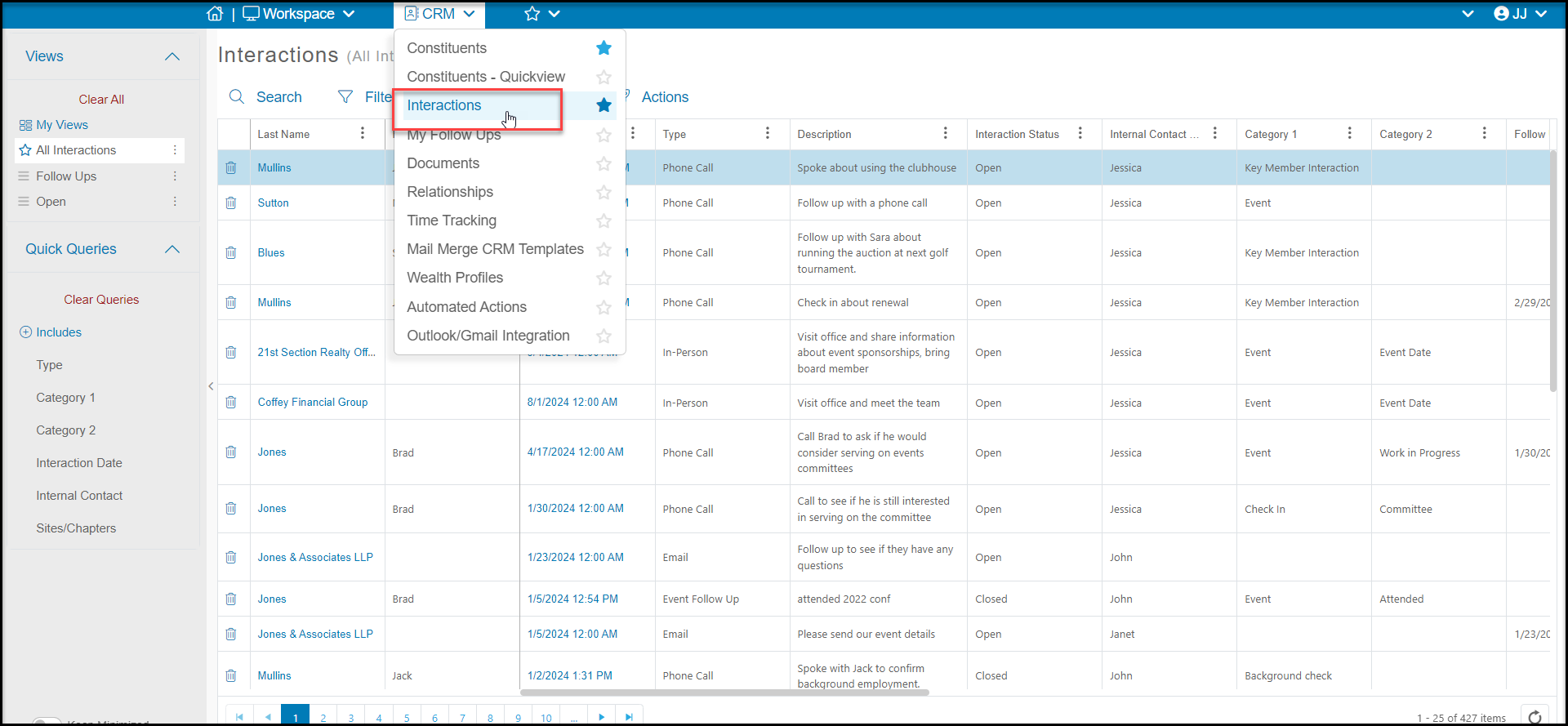This screenshot has width=1568, height=726.
Task: Favorite Constituents - Quickview with its star
Action: point(604,77)
